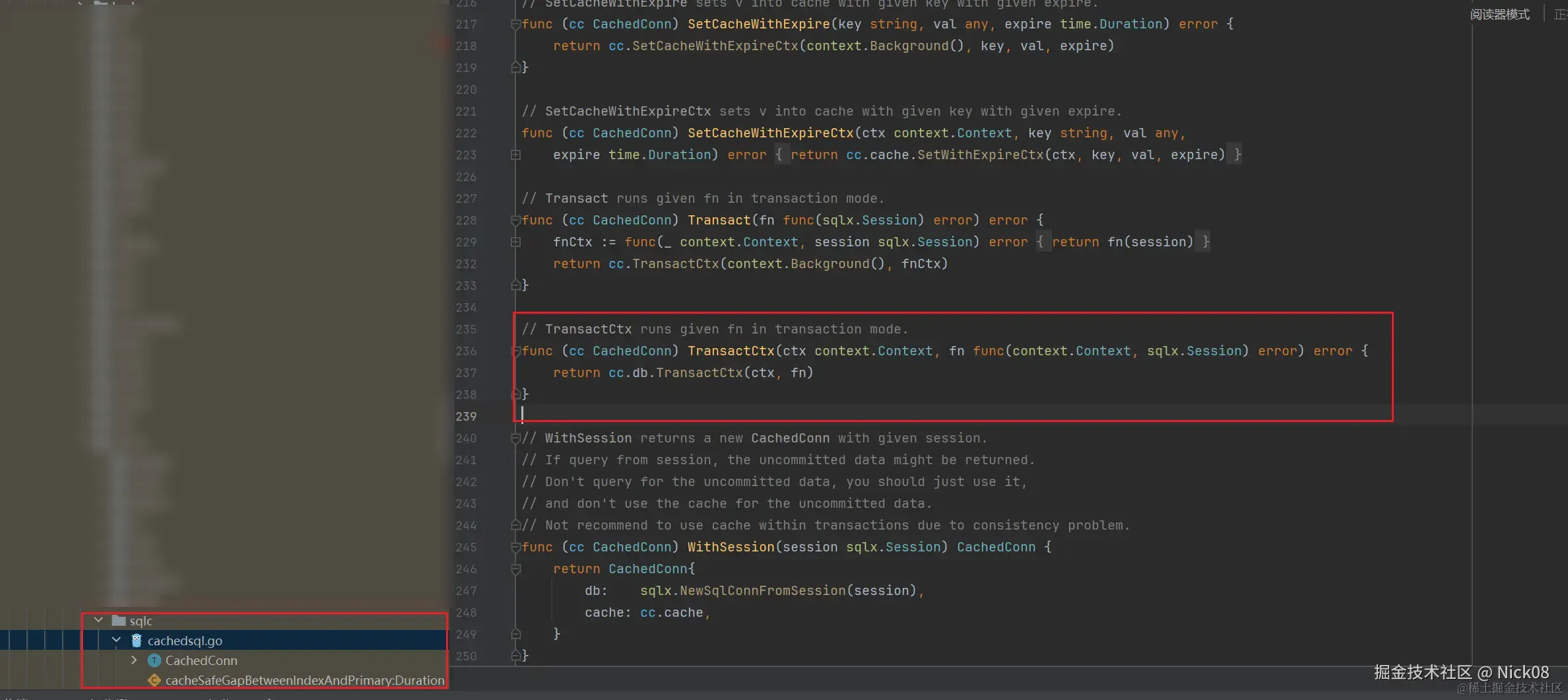Click the TransactCtx function name on line 236
1568x700 pixels.
click(731, 351)
